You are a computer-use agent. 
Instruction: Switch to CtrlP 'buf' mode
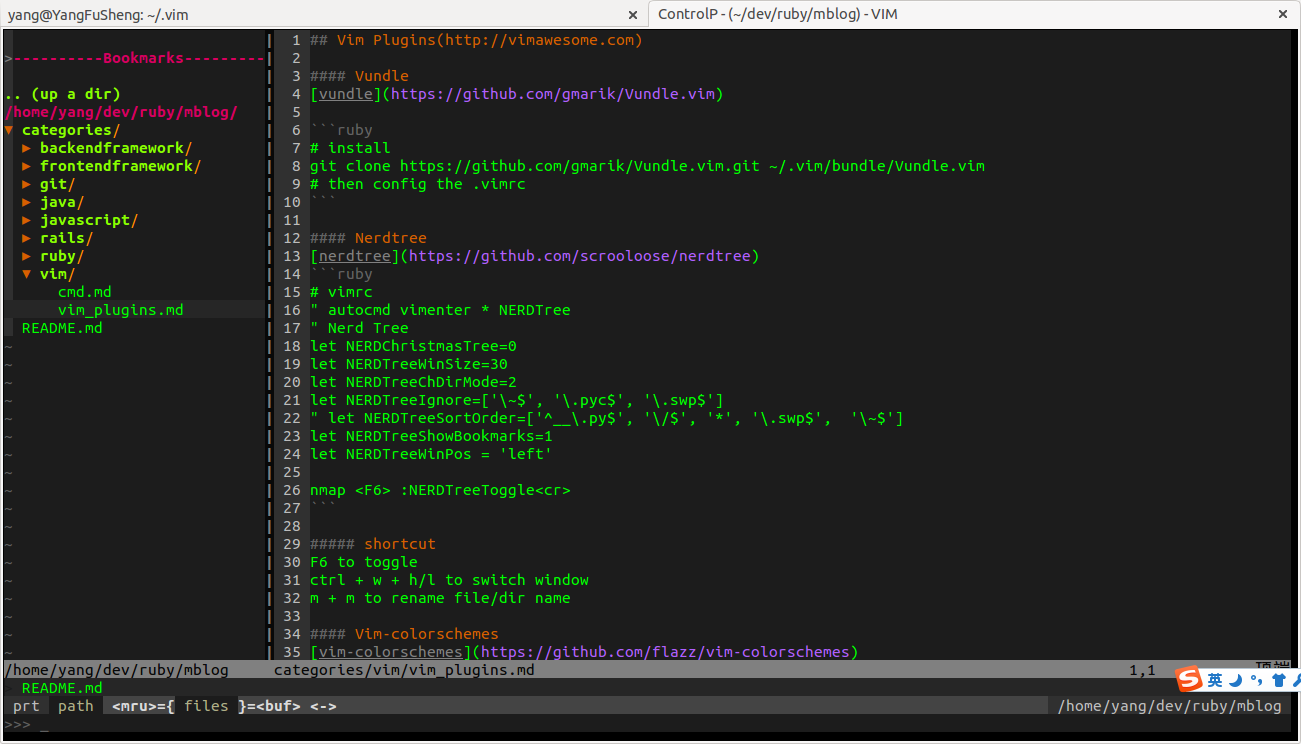(278, 706)
